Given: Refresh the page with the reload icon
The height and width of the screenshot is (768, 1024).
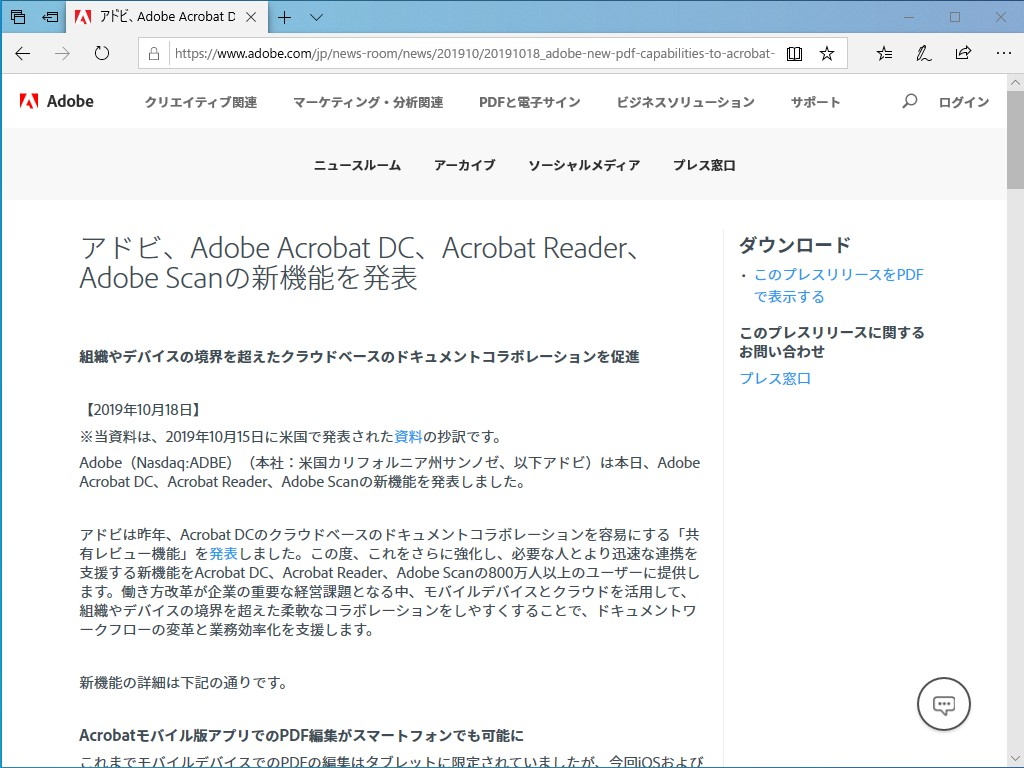Looking at the screenshot, I should [x=102, y=53].
